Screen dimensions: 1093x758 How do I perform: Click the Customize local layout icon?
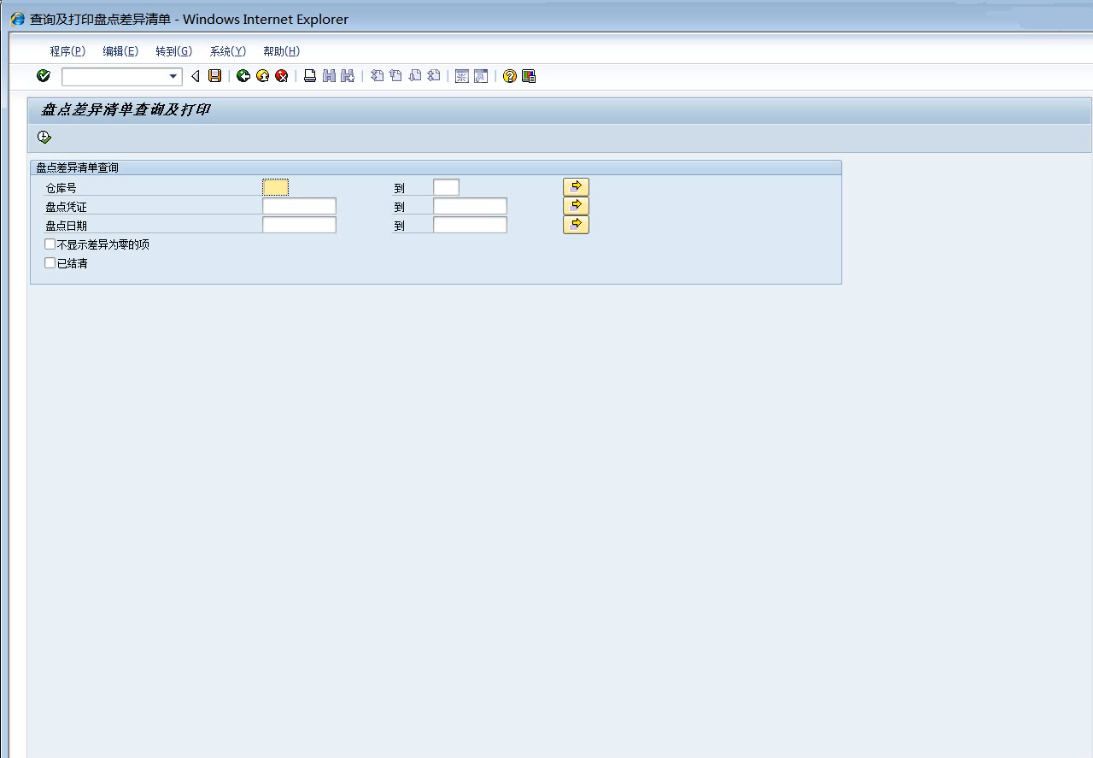(529, 76)
